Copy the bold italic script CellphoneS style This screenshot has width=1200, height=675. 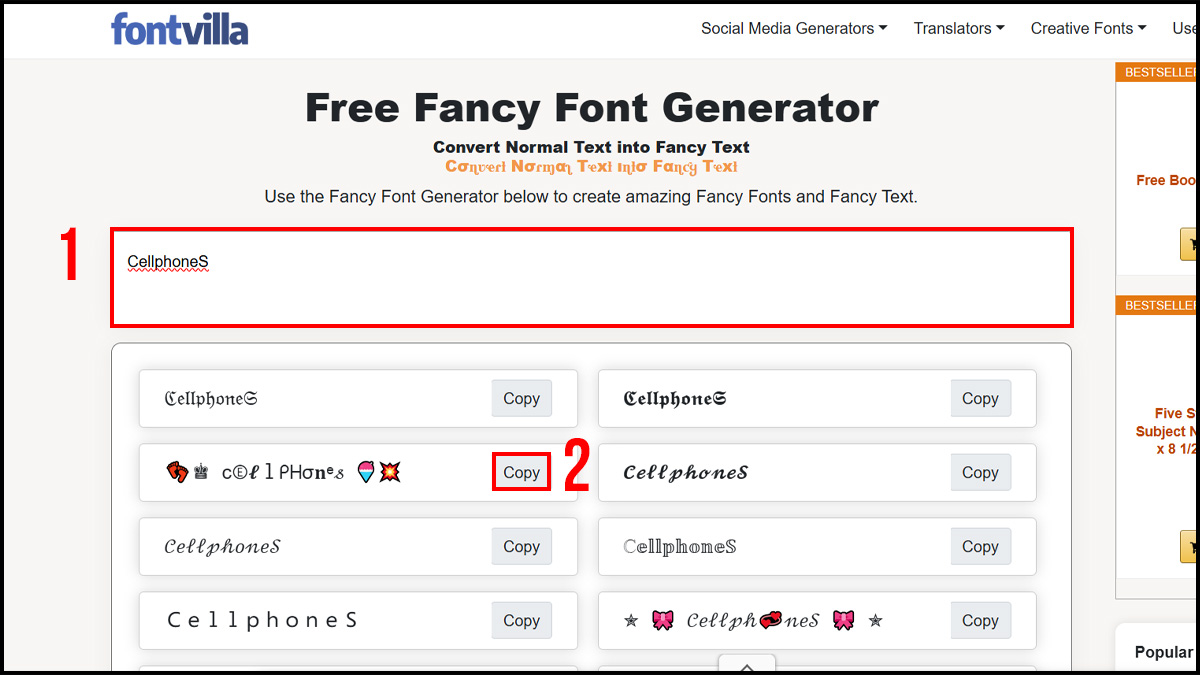[x=980, y=472]
